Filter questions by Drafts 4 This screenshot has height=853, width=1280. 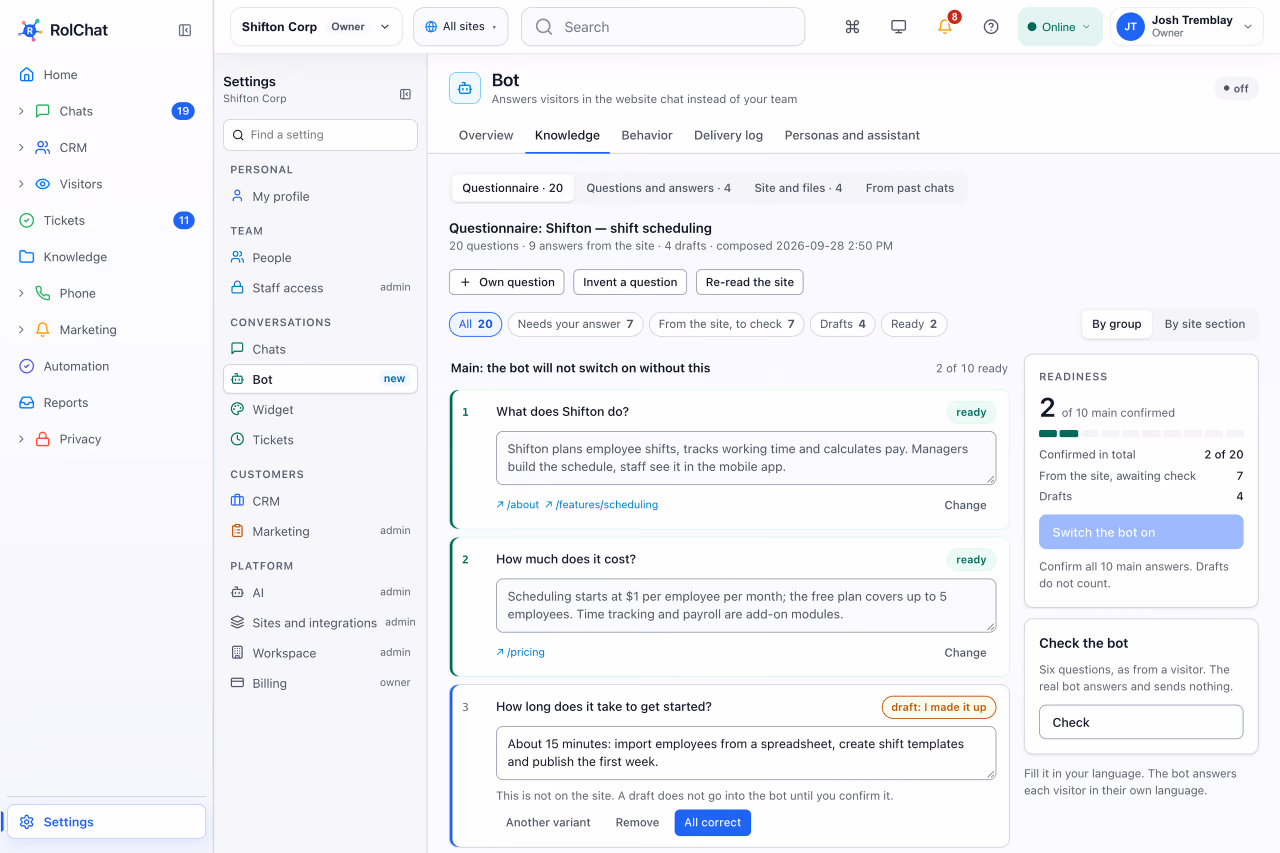pos(842,324)
